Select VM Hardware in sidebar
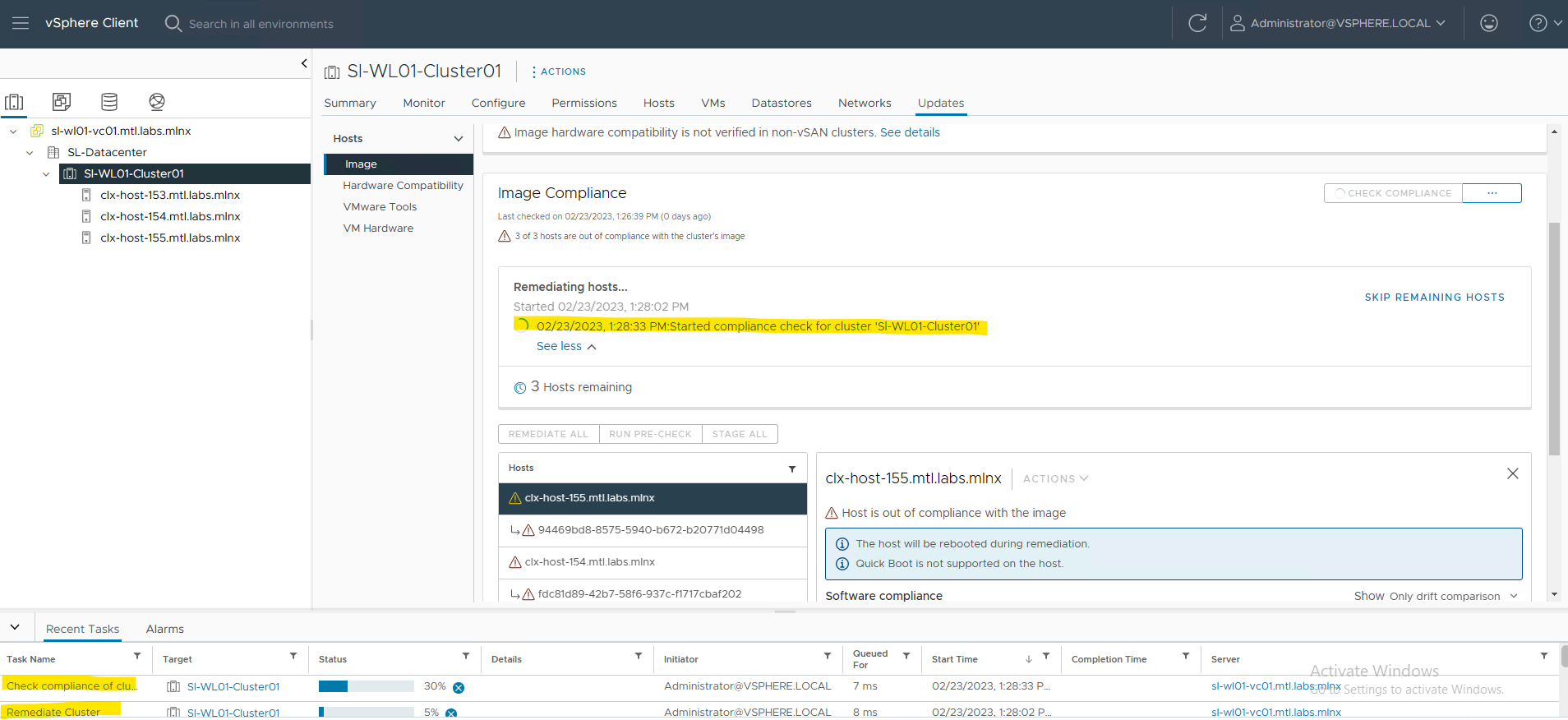The width and height of the screenshot is (1568, 720). tap(378, 228)
